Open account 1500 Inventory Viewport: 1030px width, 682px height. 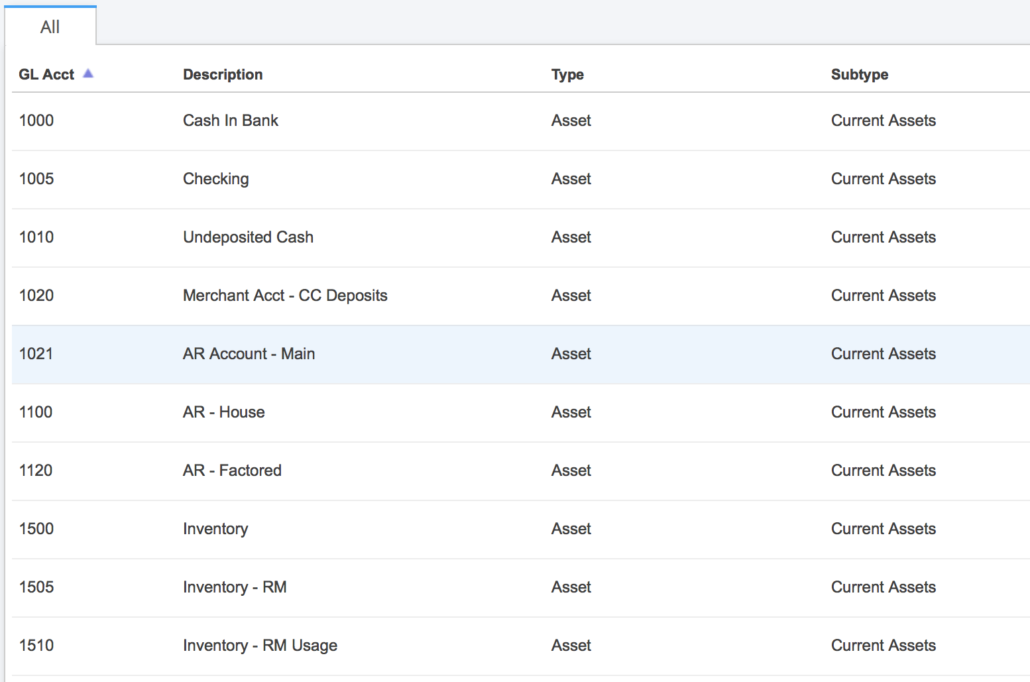coord(217,528)
